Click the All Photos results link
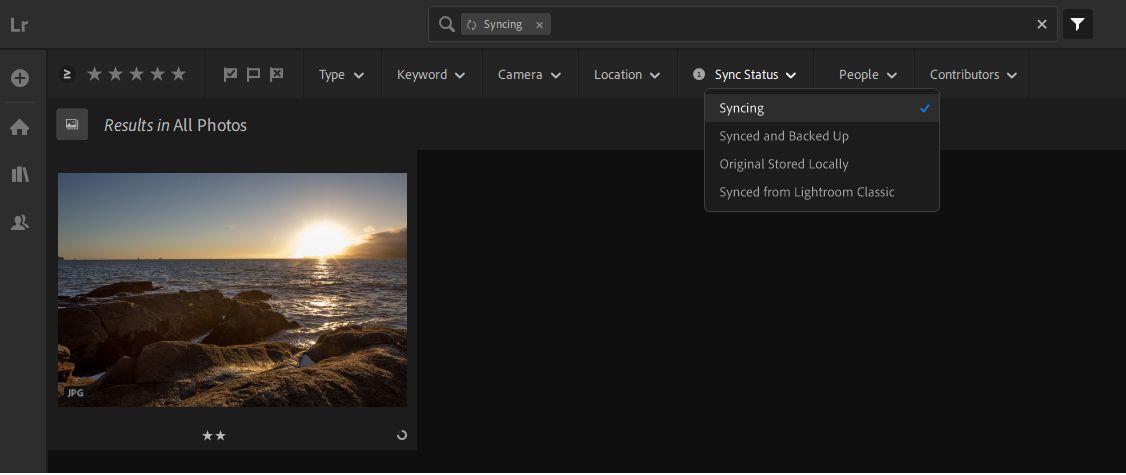This screenshot has height=475, width=1126. pos(210,125)
